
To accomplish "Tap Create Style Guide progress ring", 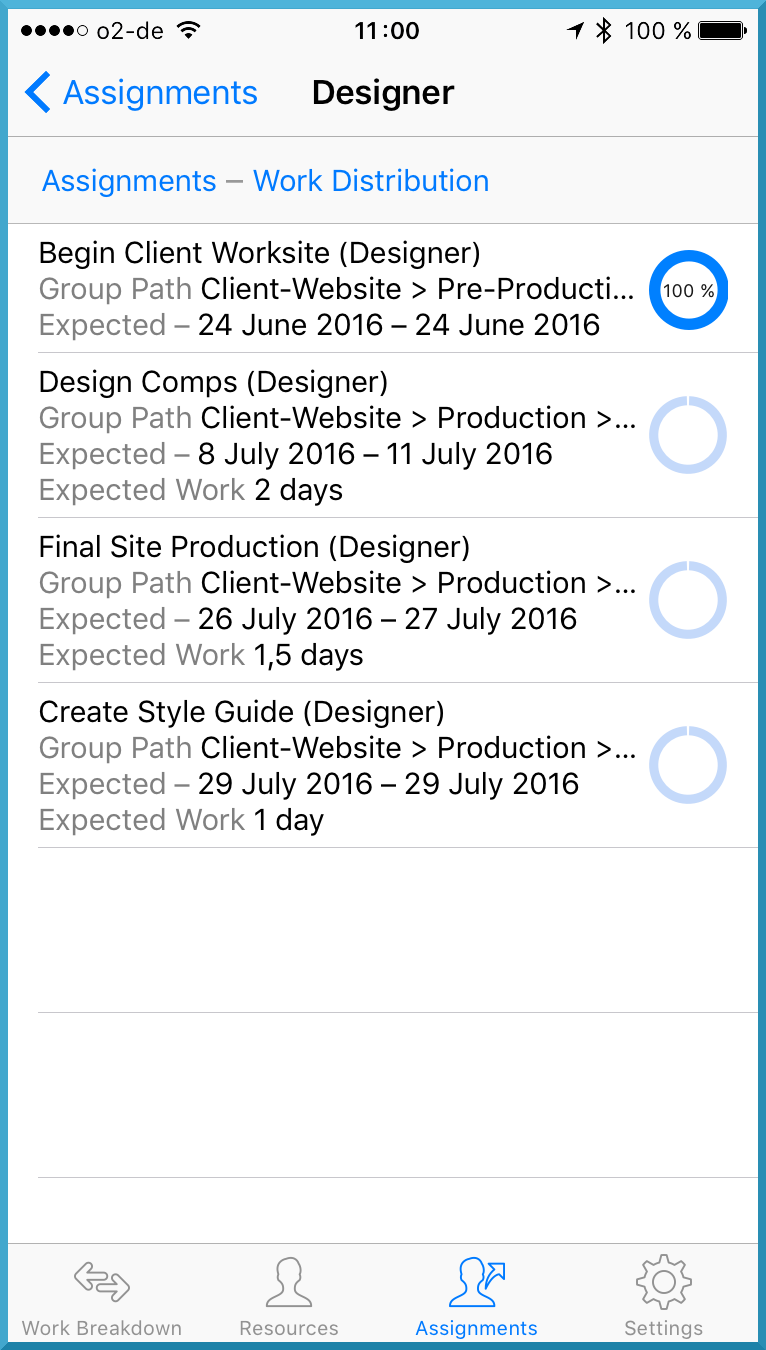I will [688, 765].
